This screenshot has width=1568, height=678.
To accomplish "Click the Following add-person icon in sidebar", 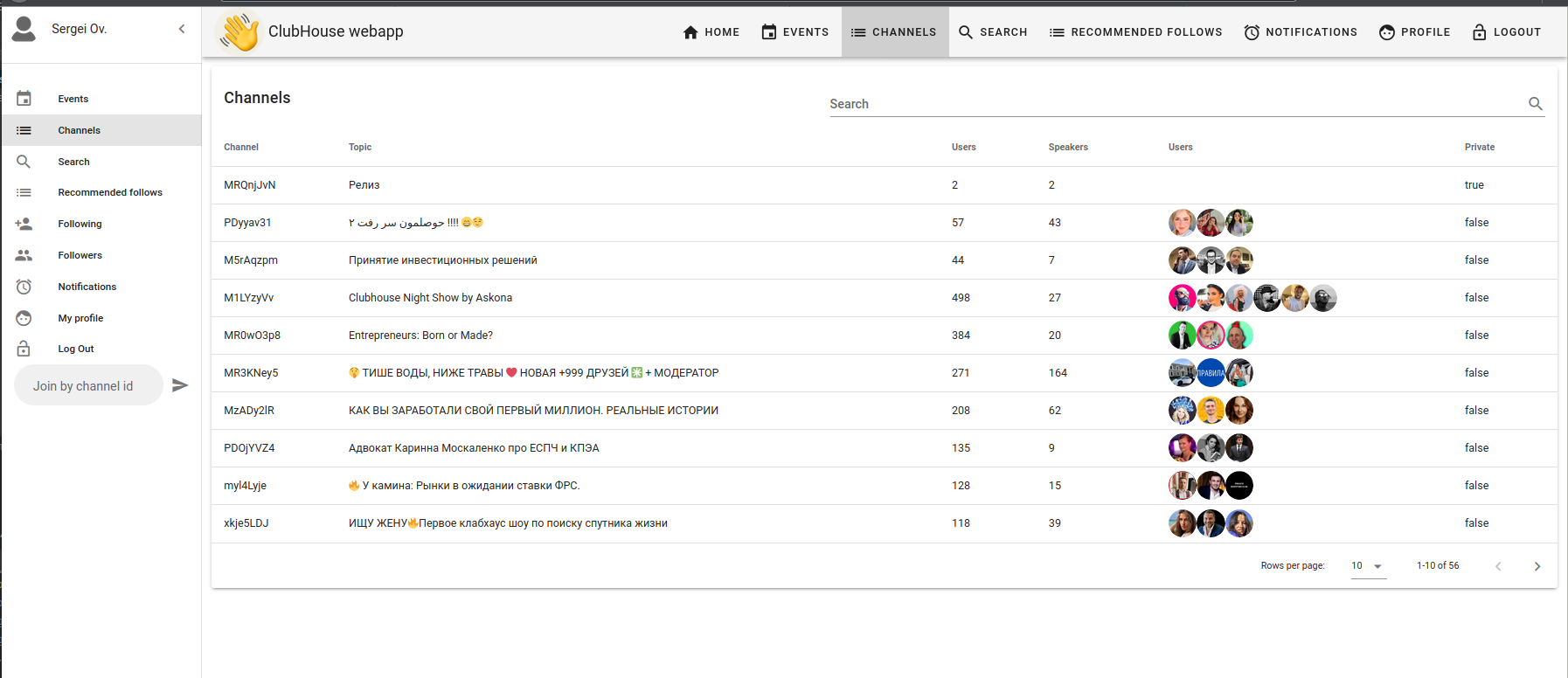I will (24, 224).
